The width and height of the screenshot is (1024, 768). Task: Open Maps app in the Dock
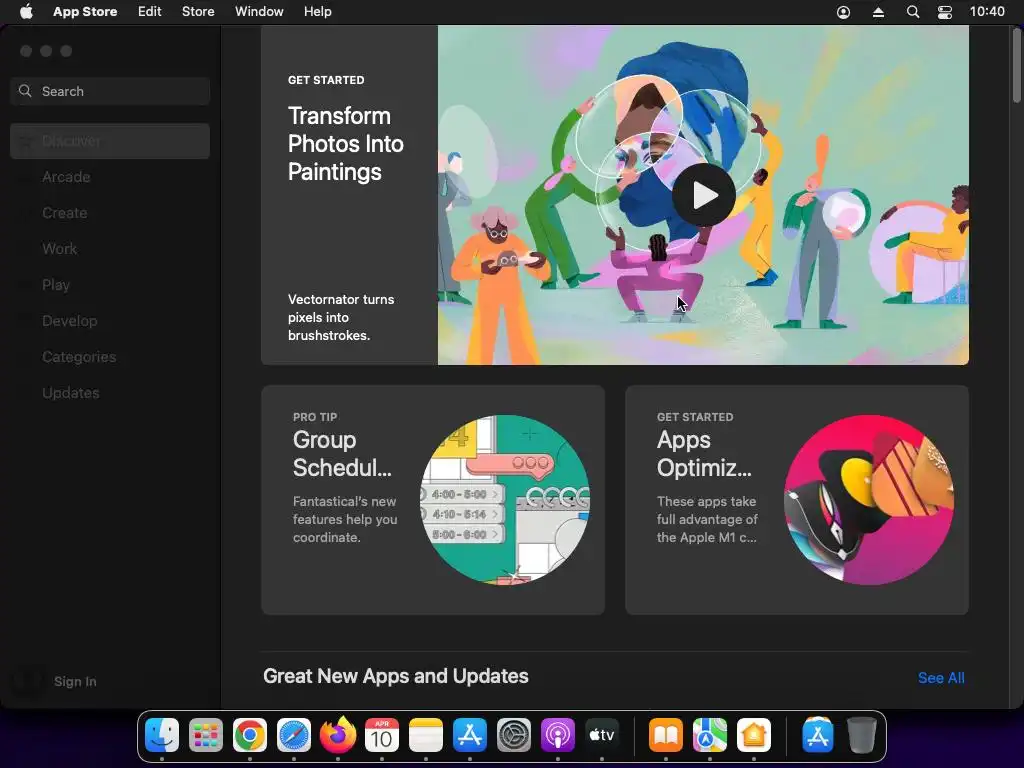pyautogui.click(x=710, y=735)
